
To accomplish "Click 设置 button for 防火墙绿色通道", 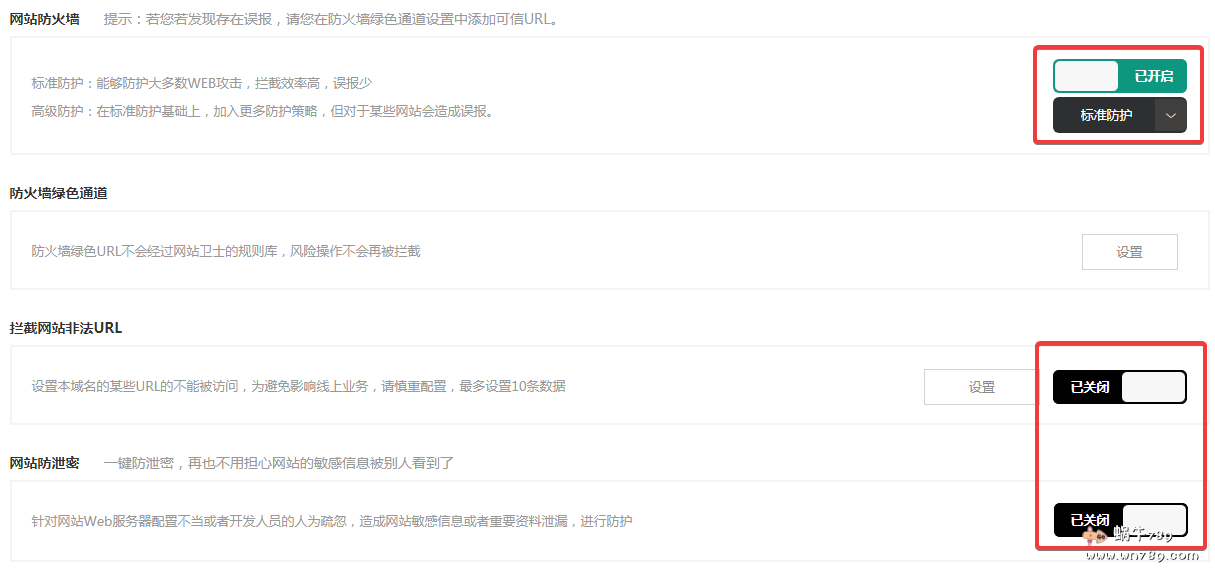I will 1129,252.
